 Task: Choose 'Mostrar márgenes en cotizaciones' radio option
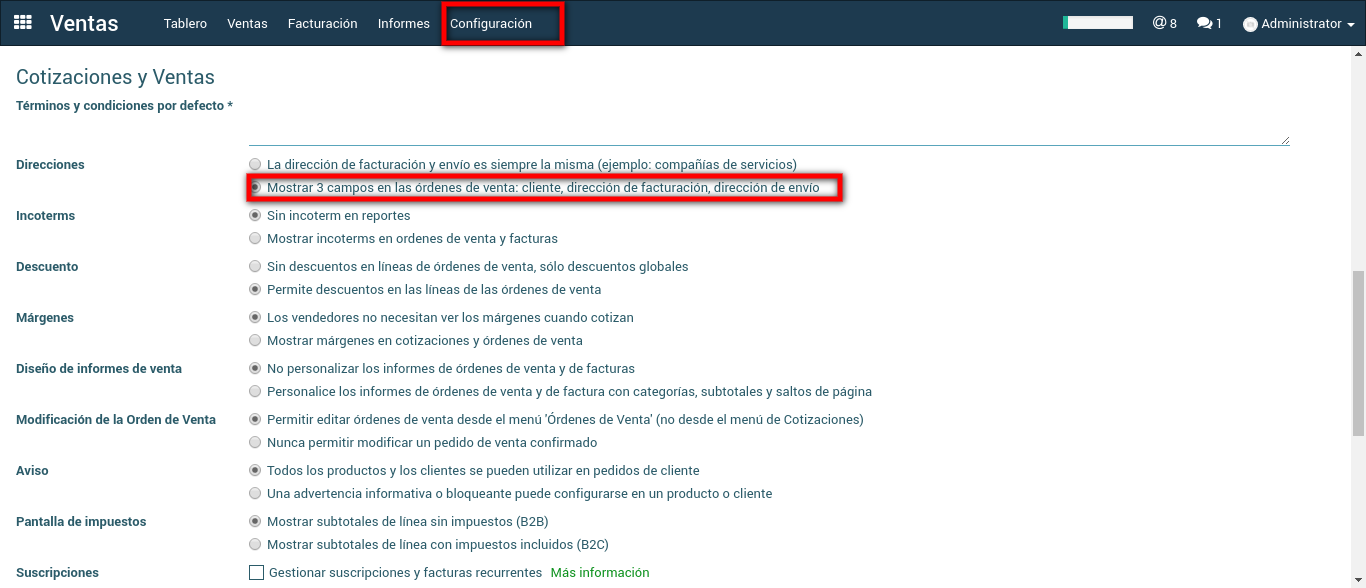point(256,341)
